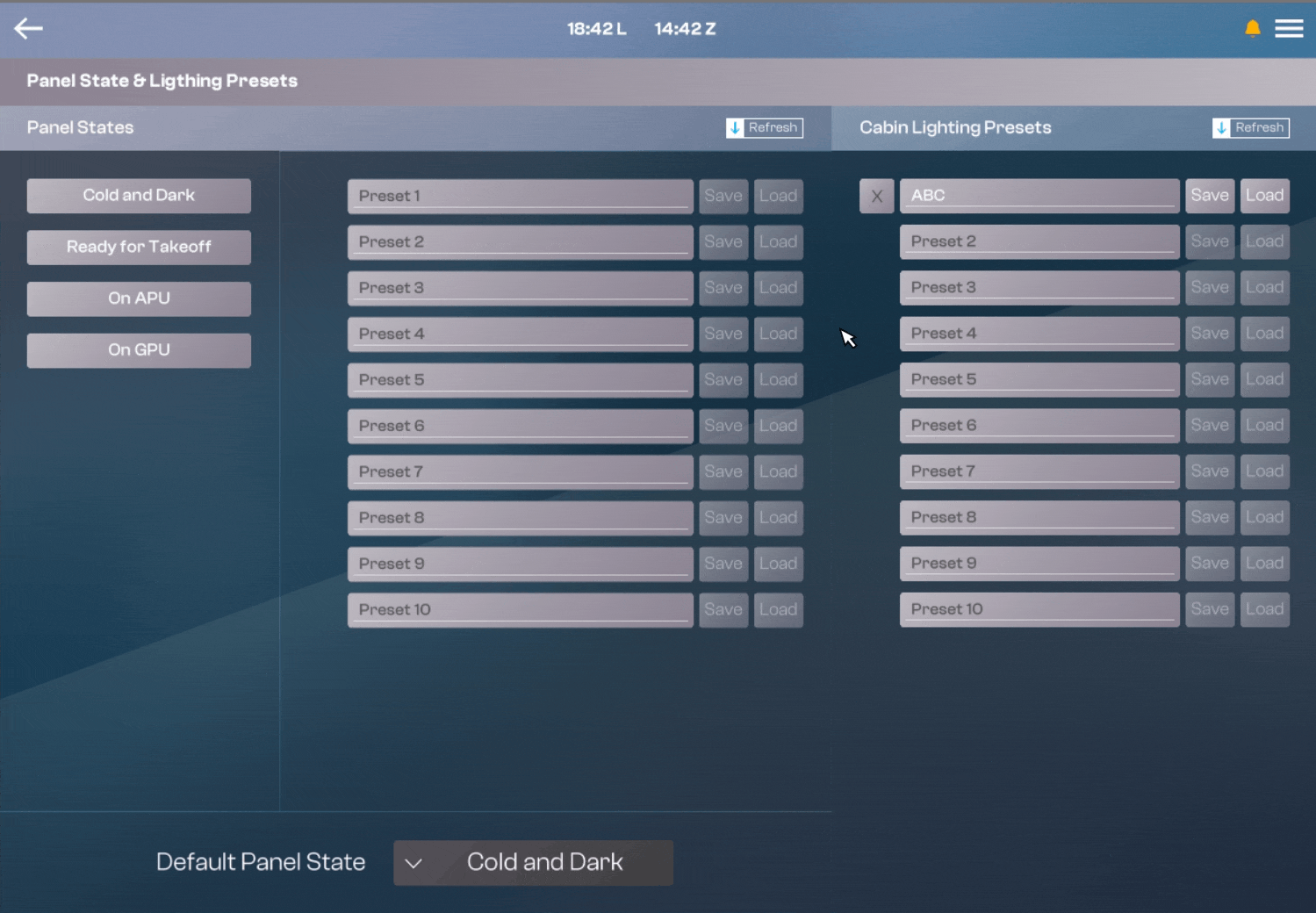Open the notifications bell

tap(1253, 29)
